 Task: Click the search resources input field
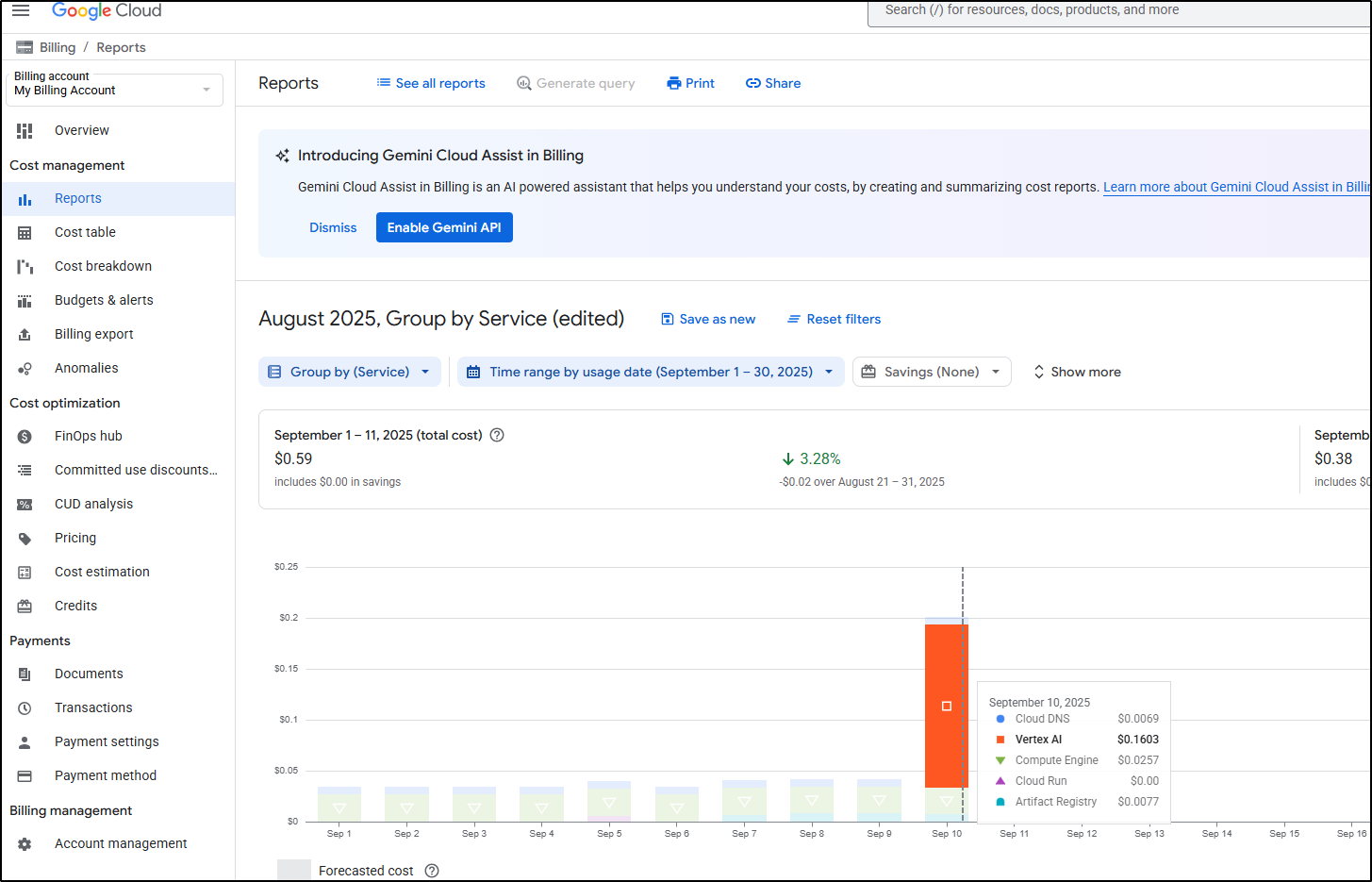tap(1113, 10)
